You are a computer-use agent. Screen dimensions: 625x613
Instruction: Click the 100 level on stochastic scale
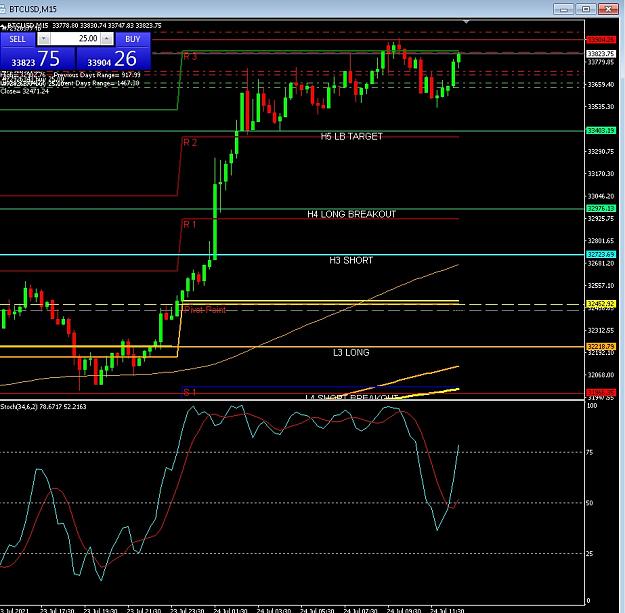coord(592,406)
